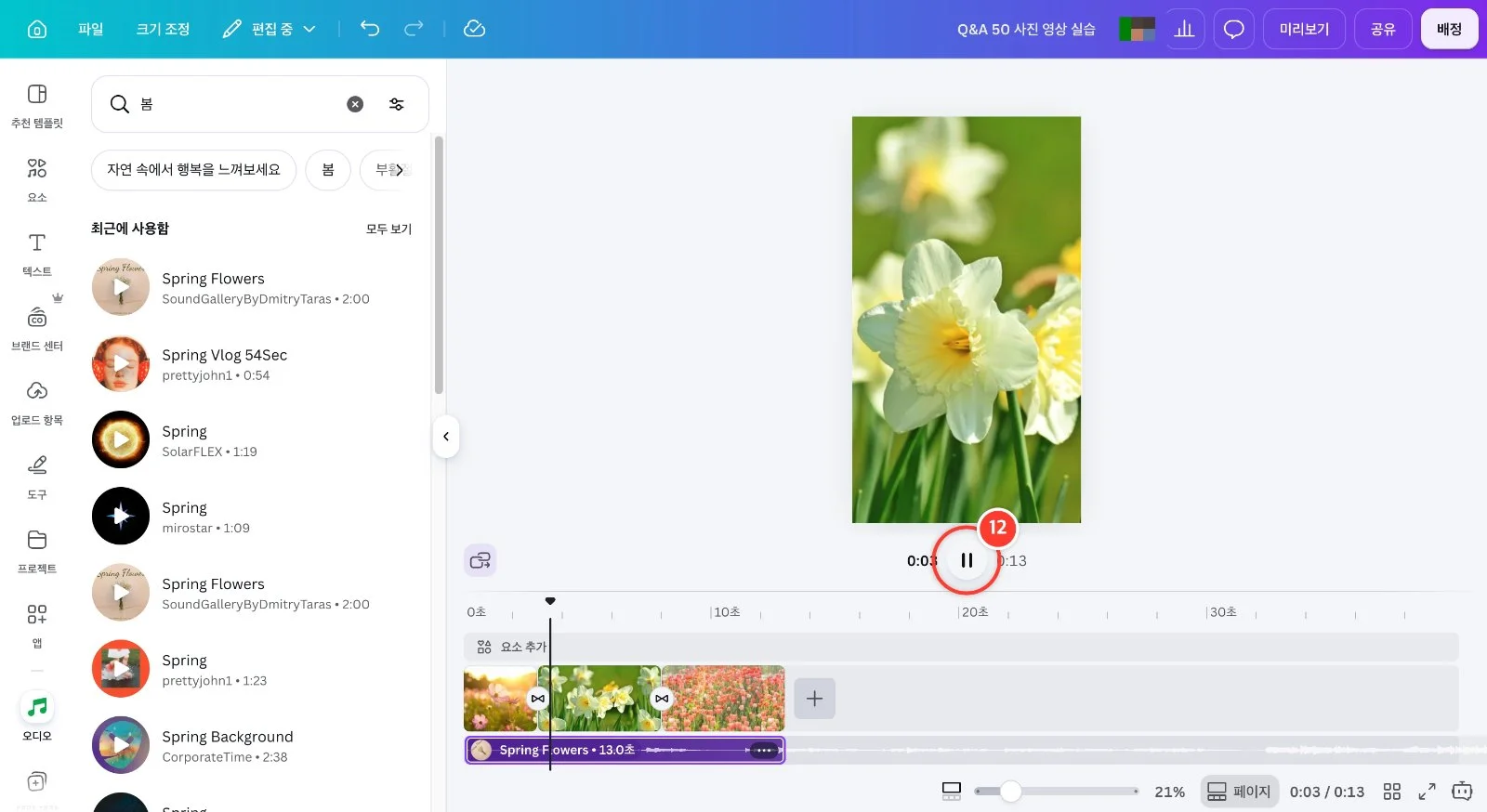Screen dimensions: 1487x812
Task: Switch to grid view of pages
Action: (x=1391, y=792)
